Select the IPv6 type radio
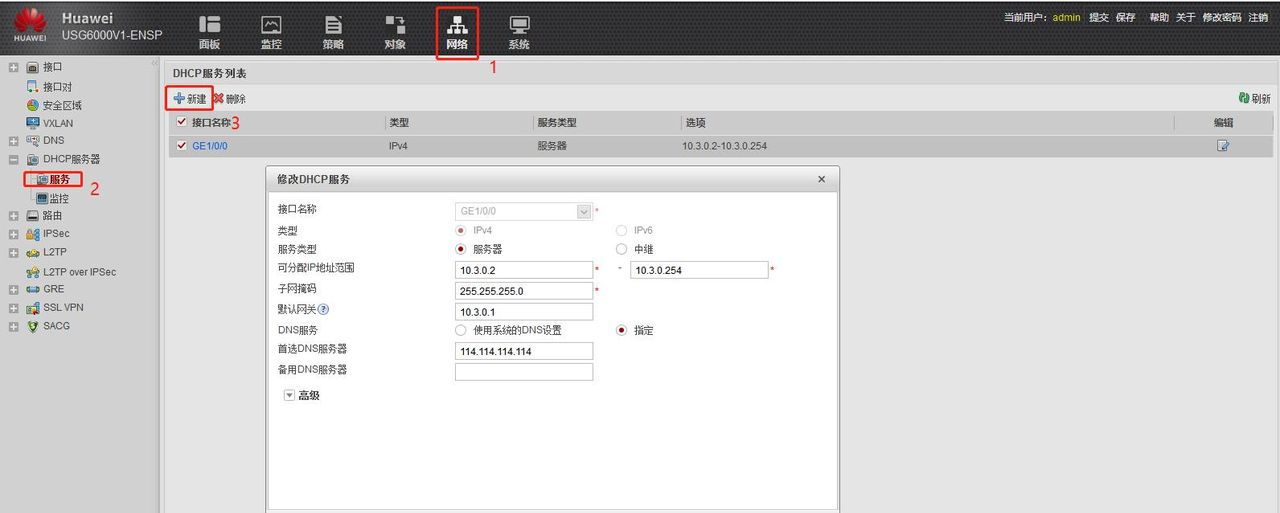The height and width of the screenshot is (513, 1280). pos(621,230)
